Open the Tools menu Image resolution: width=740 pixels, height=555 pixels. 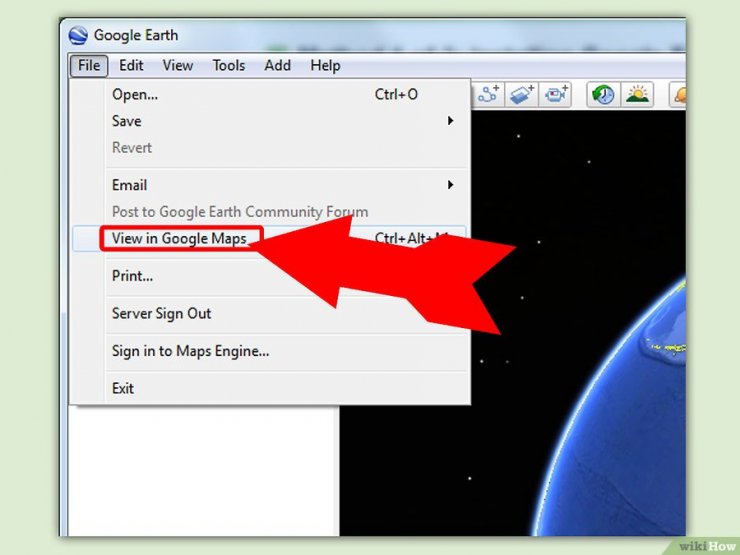click(228, 65)
